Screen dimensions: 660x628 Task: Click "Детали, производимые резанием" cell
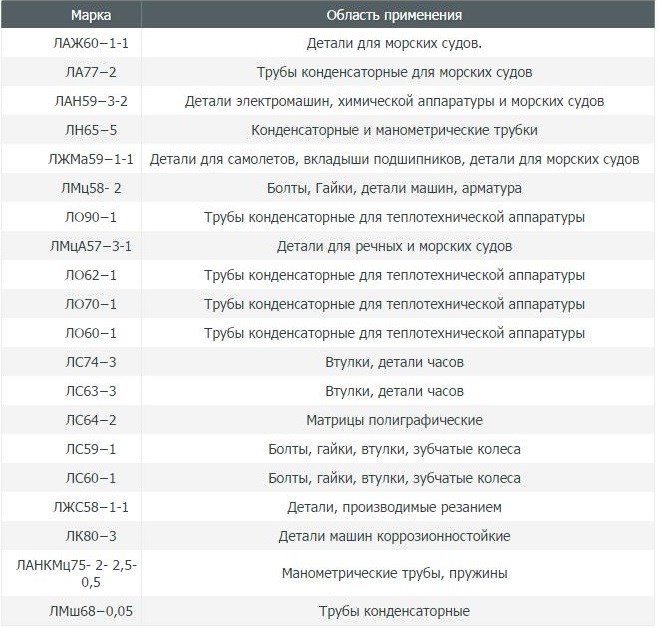(x=394, y=507)
